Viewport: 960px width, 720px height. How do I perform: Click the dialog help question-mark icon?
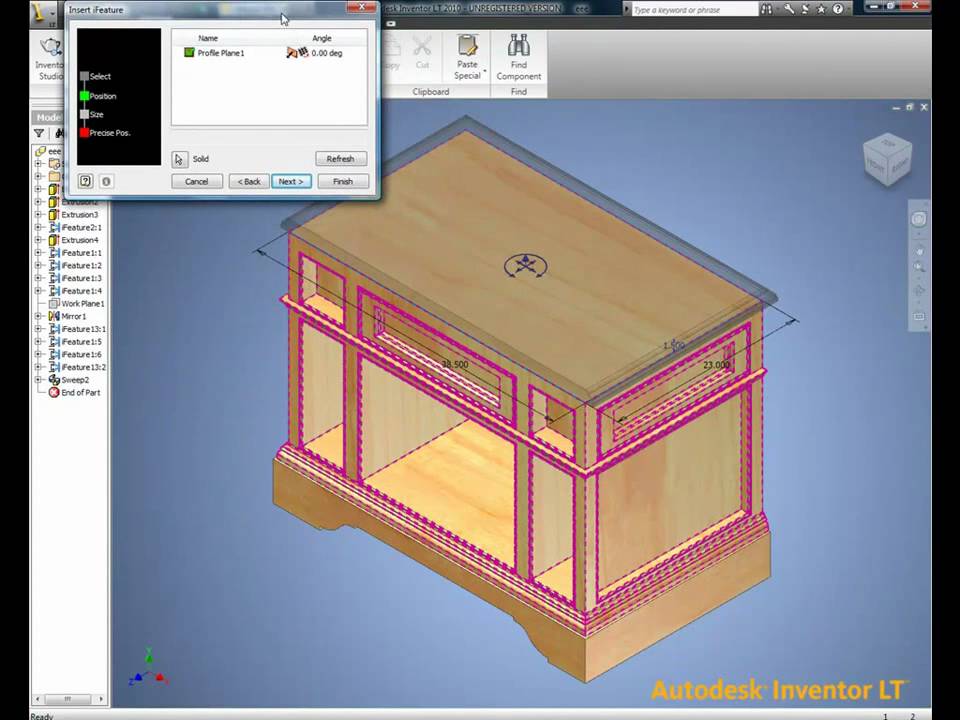point(86,181)
